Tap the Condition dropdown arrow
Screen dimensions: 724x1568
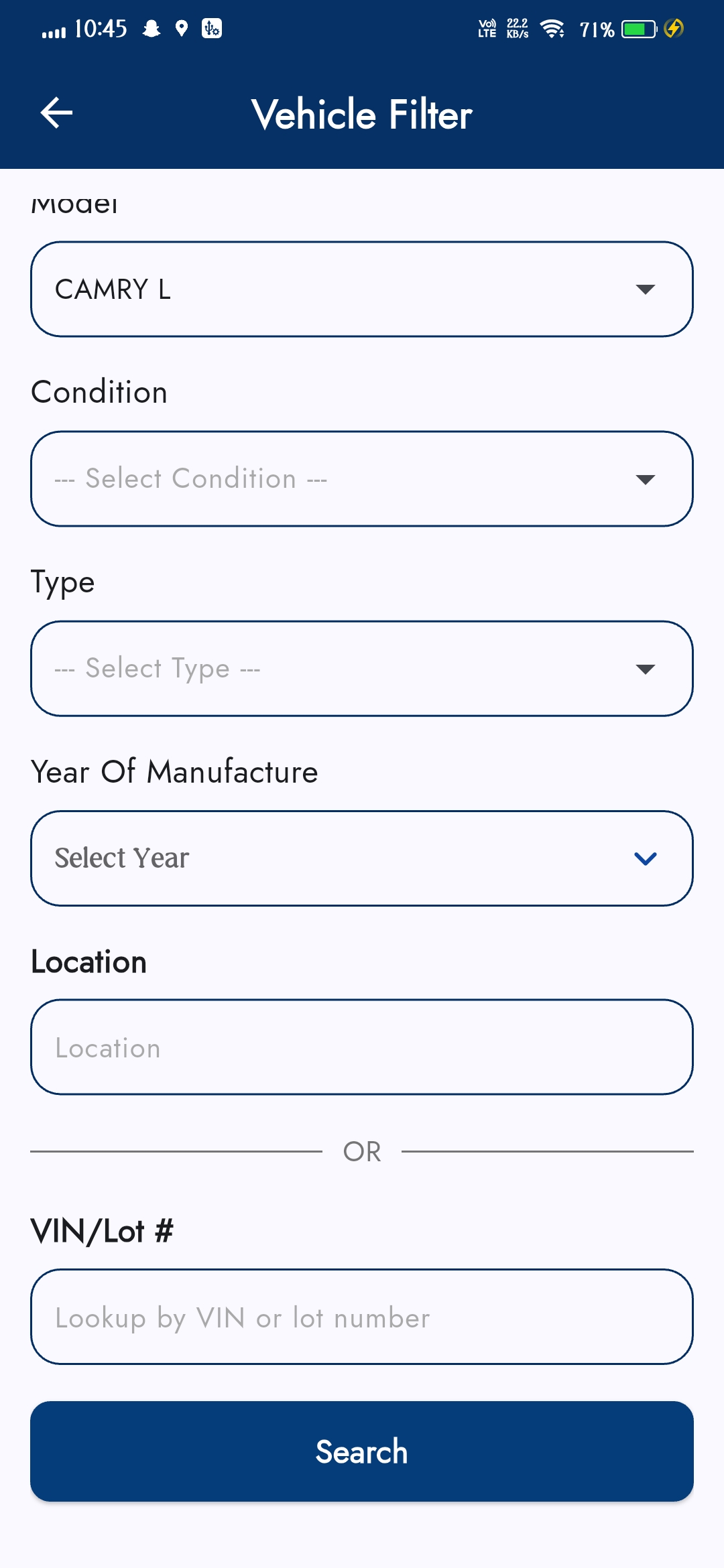click(645, 479)
